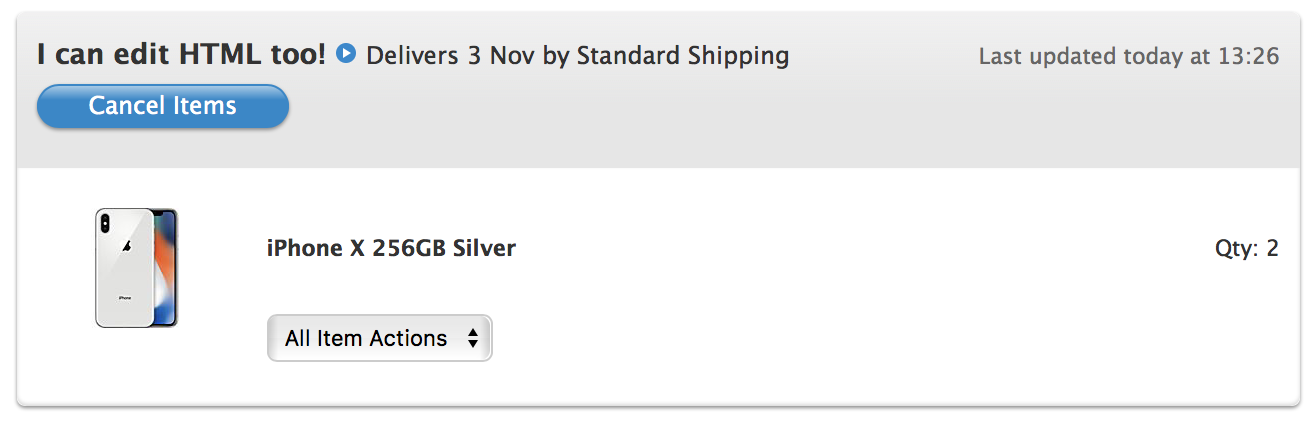Open the iPhone X 256GB Silver product title
The height and width of the screenshot is (424, 1316).
[x=391, y=248]
